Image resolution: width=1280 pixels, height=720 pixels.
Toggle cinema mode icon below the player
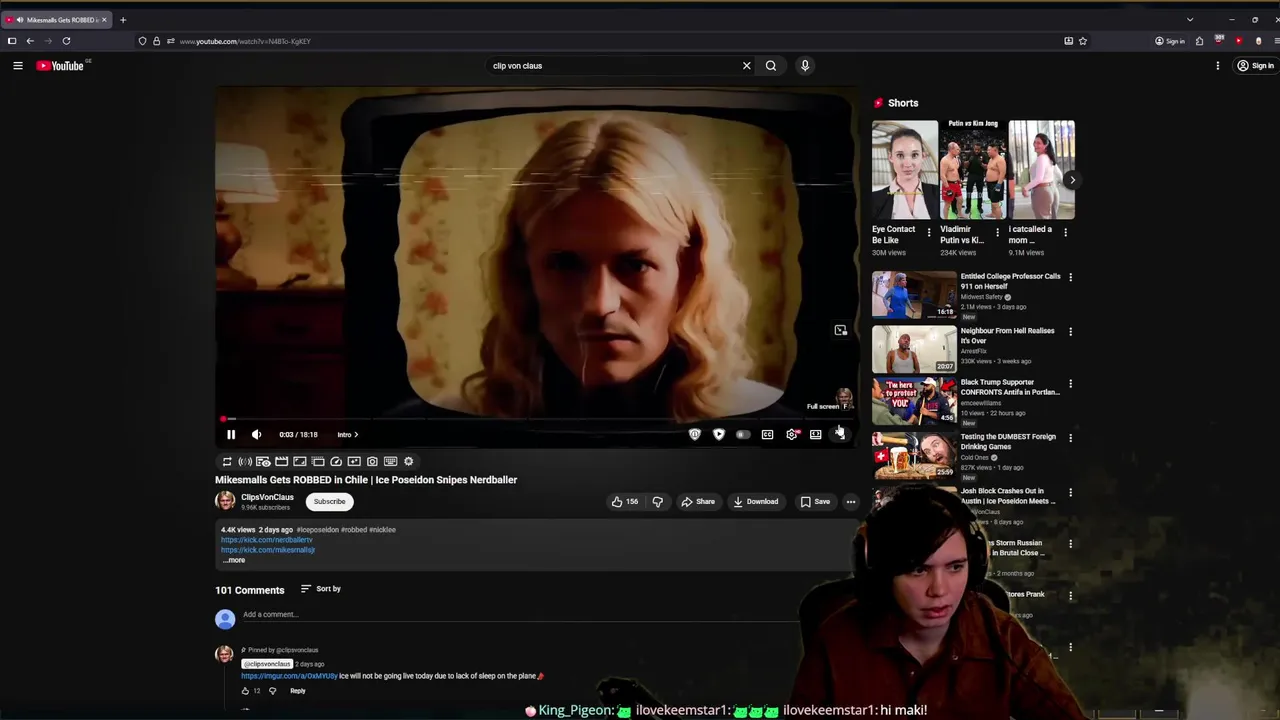282,461
